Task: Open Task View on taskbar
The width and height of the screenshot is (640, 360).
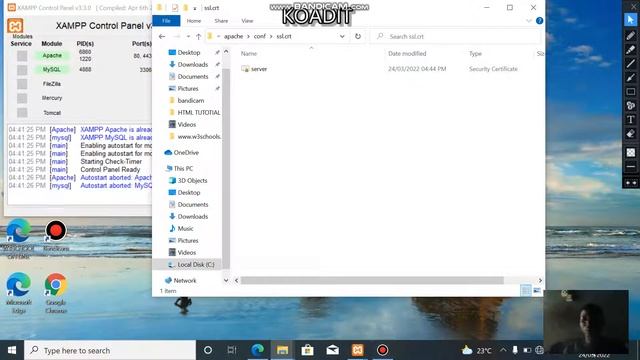Action: point(232,350)
